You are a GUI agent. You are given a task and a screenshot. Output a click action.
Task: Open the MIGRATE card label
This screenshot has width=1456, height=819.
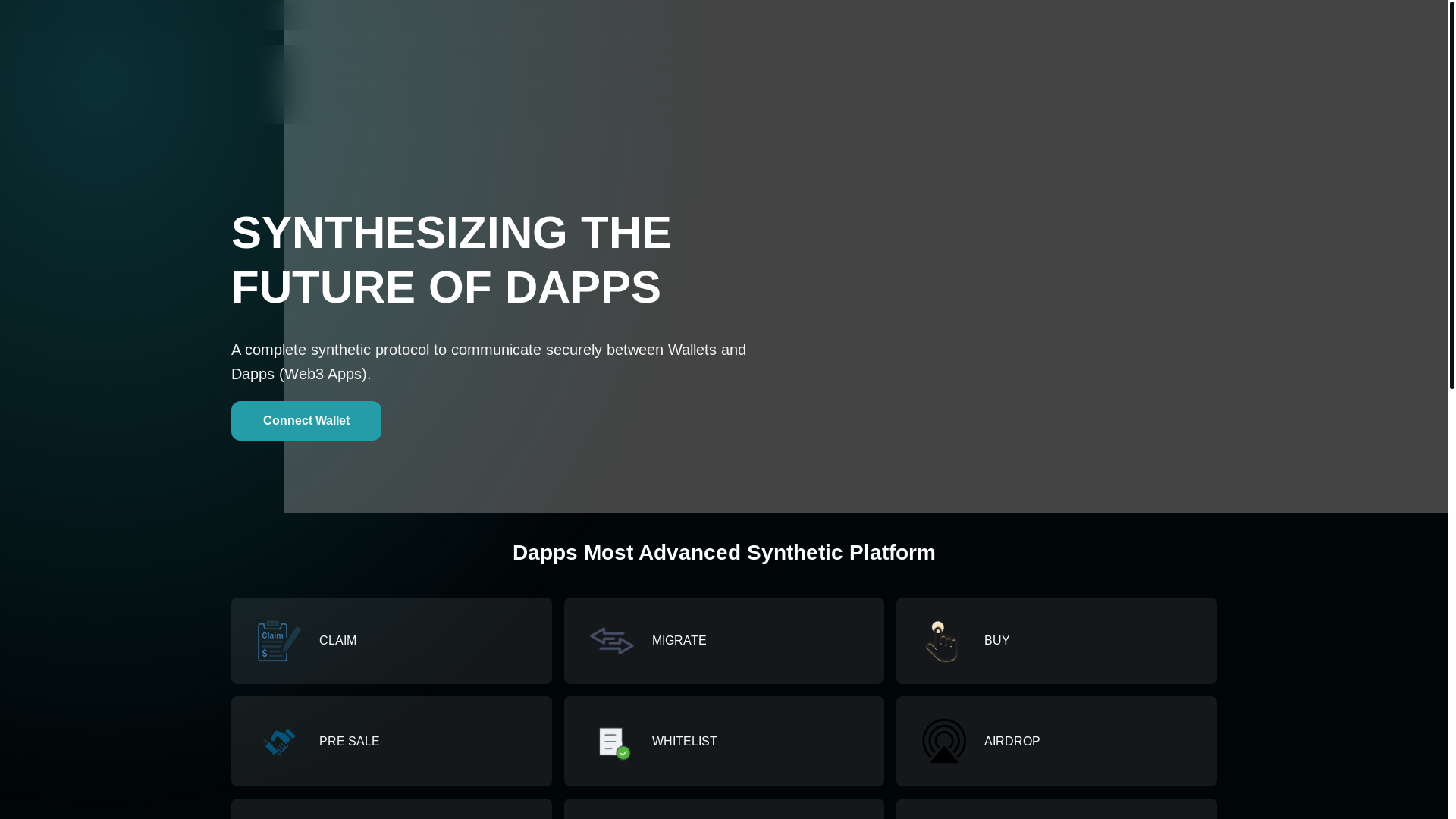point(679,641)
